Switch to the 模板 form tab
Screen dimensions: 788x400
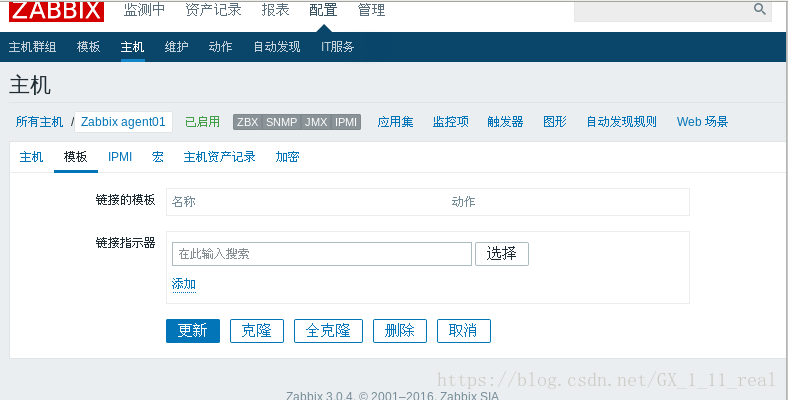[x=76, y=157]
